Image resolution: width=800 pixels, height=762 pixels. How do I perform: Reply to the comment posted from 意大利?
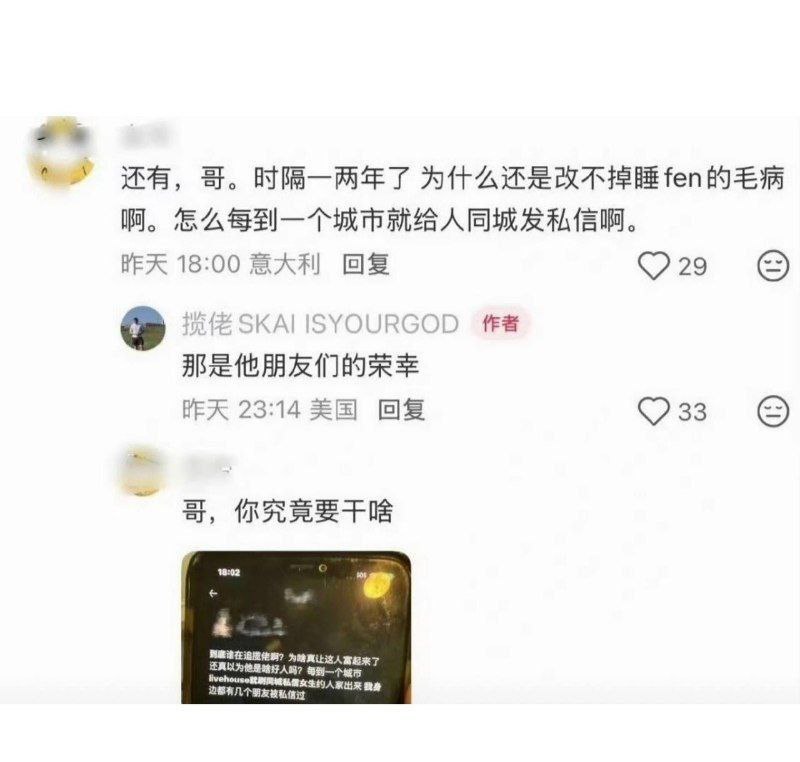[366, 265]
